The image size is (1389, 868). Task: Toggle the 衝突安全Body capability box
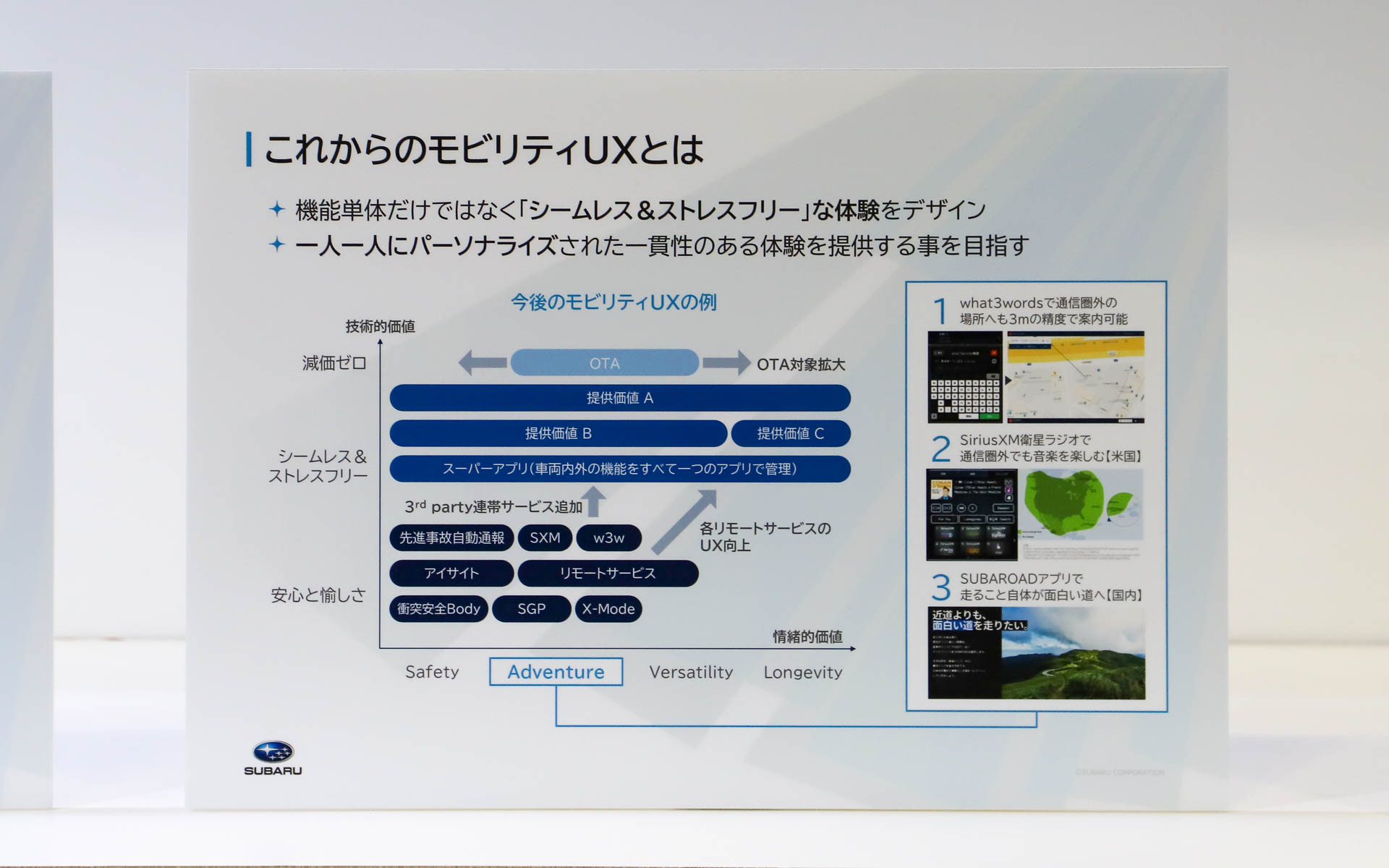438,609
